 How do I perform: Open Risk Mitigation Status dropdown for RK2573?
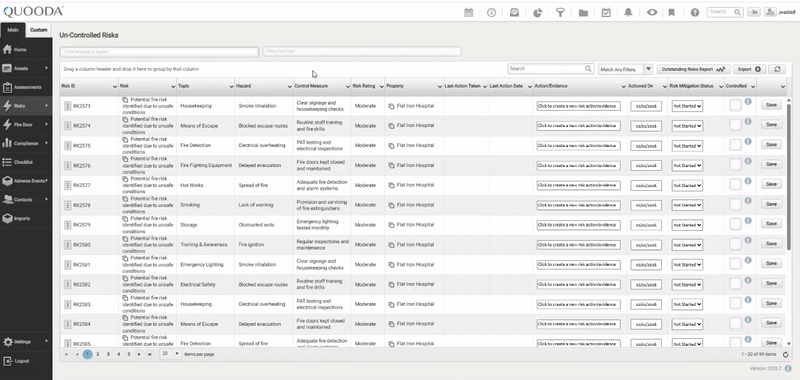coord(687,106)
